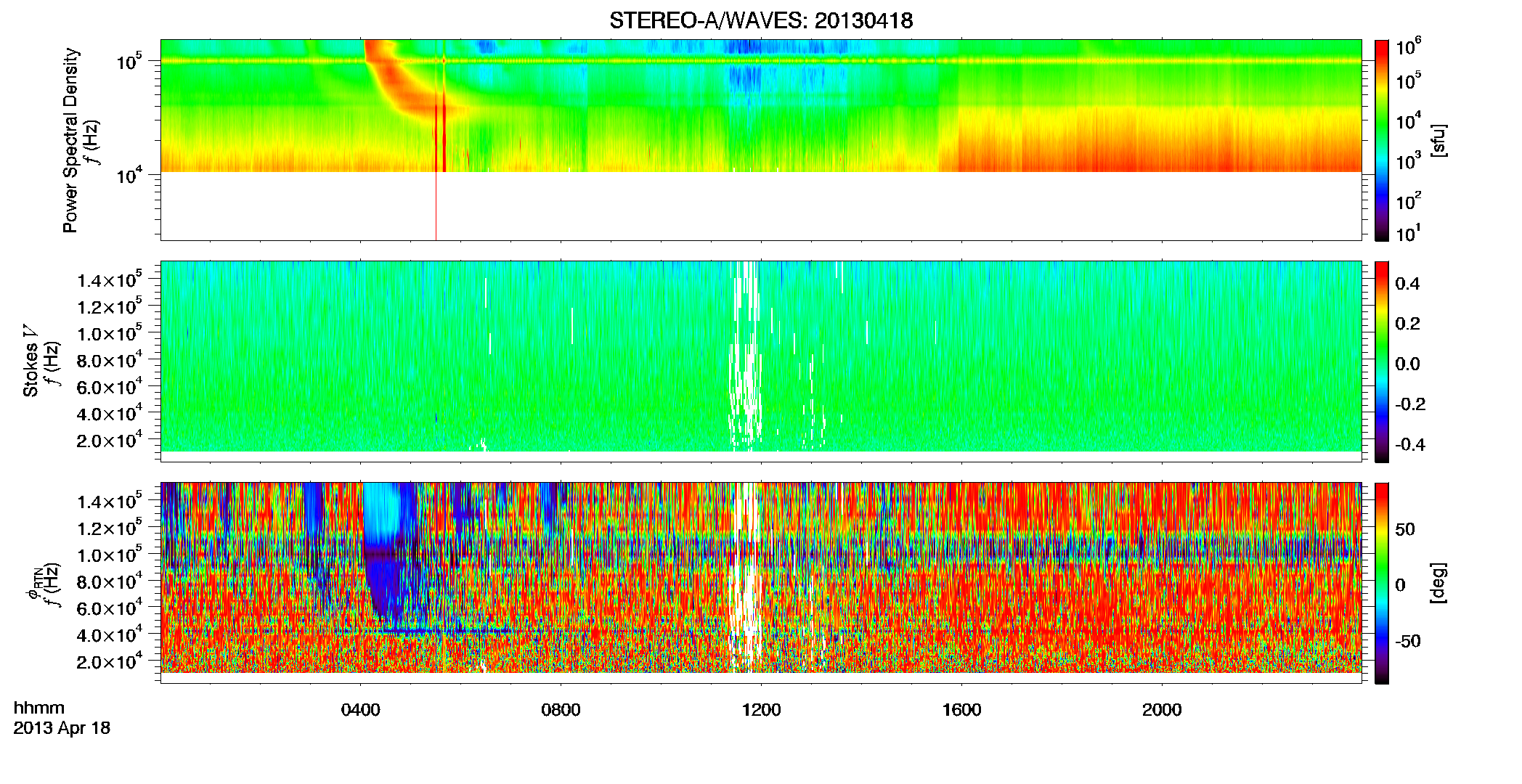Click the 50 tick label on the degrees colorbar
This screenshot has height=784, width=1522.
pyautogui.click(x=1405, y=529)
